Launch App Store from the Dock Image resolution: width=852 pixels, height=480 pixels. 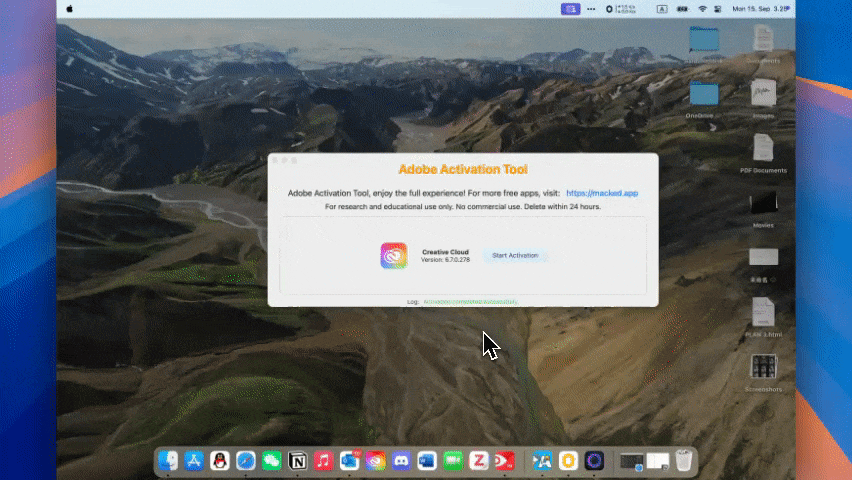194,461
